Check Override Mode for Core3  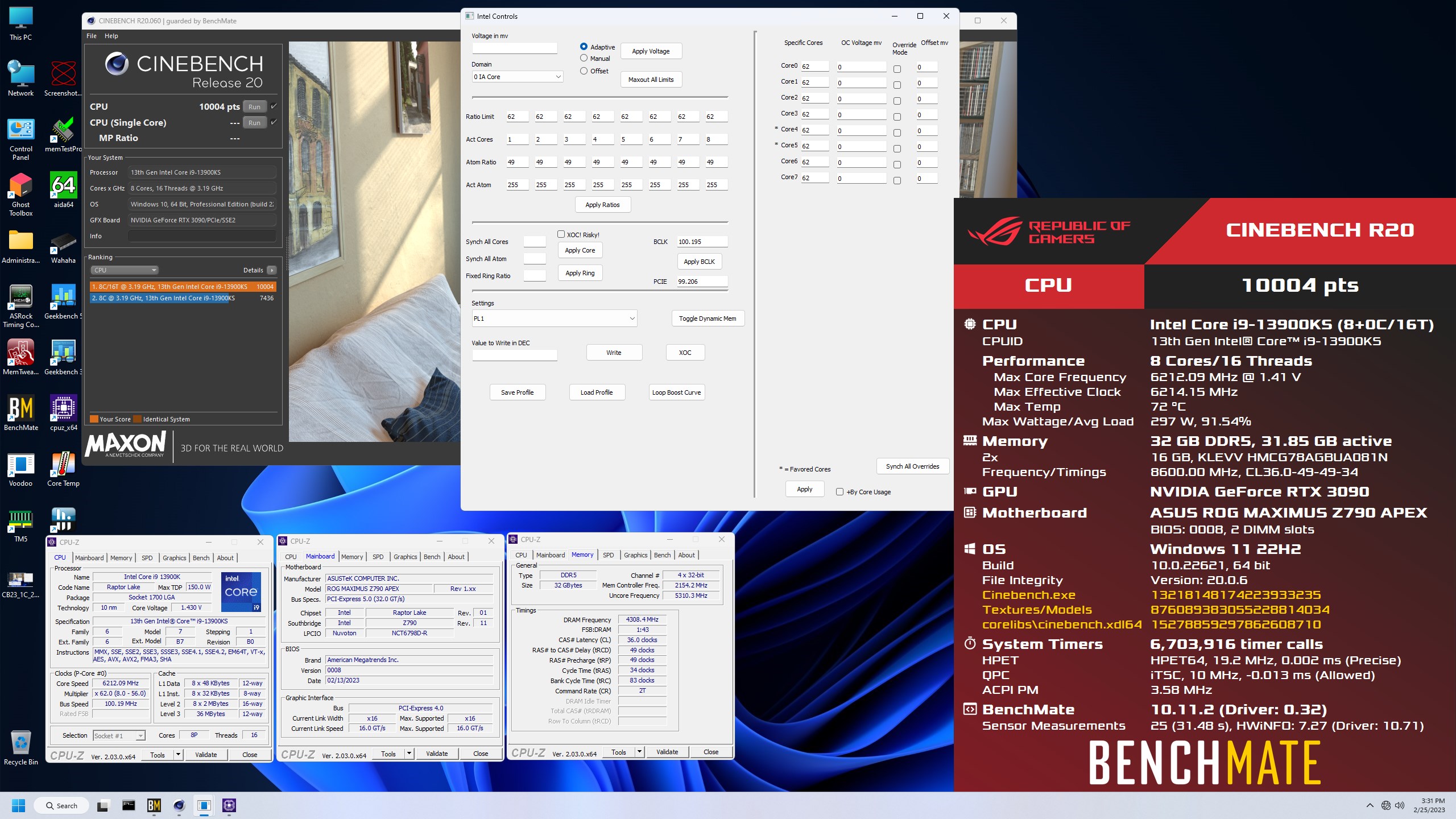[897, 117]
